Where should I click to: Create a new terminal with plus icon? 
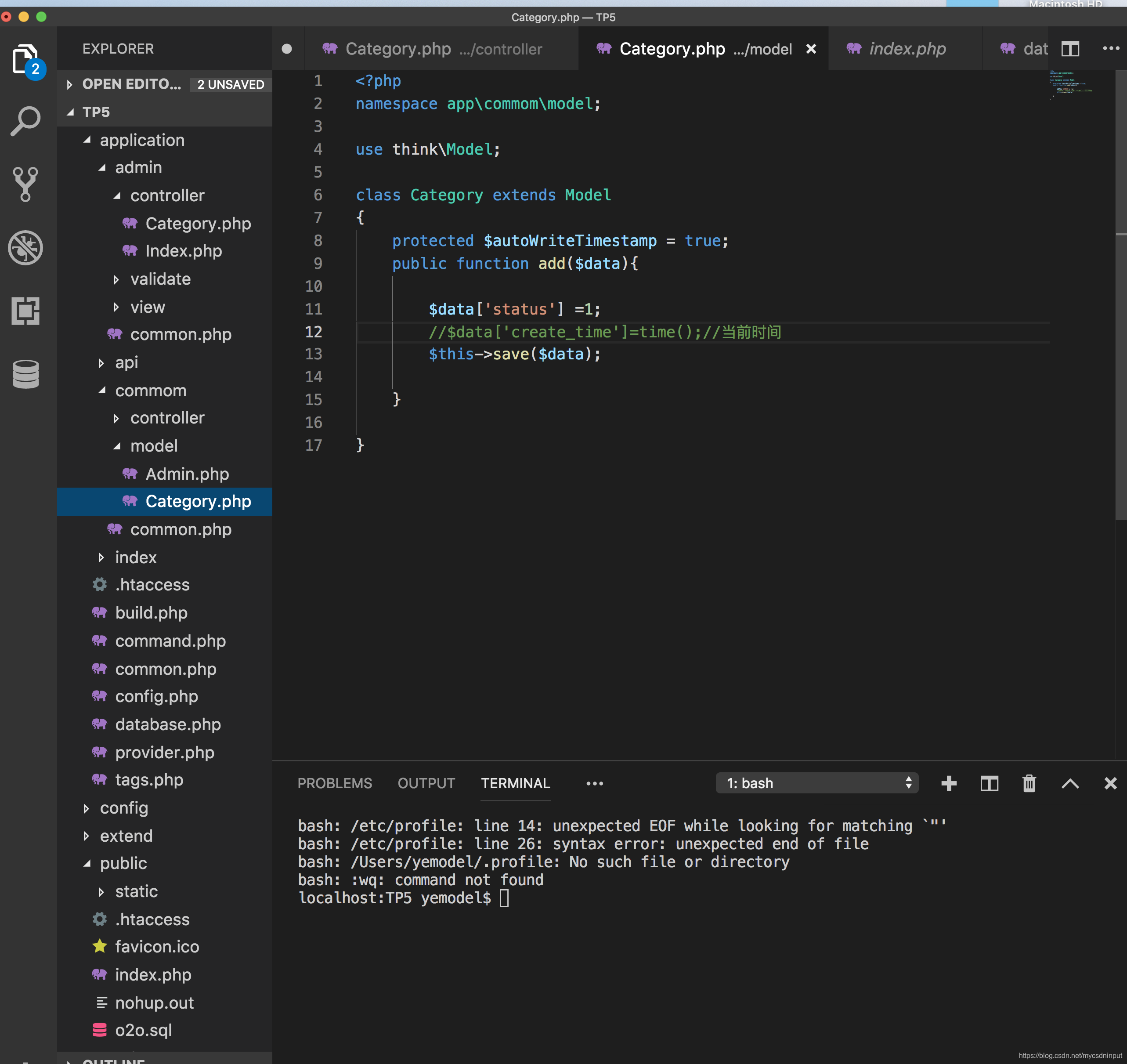(x=948, y=783)
